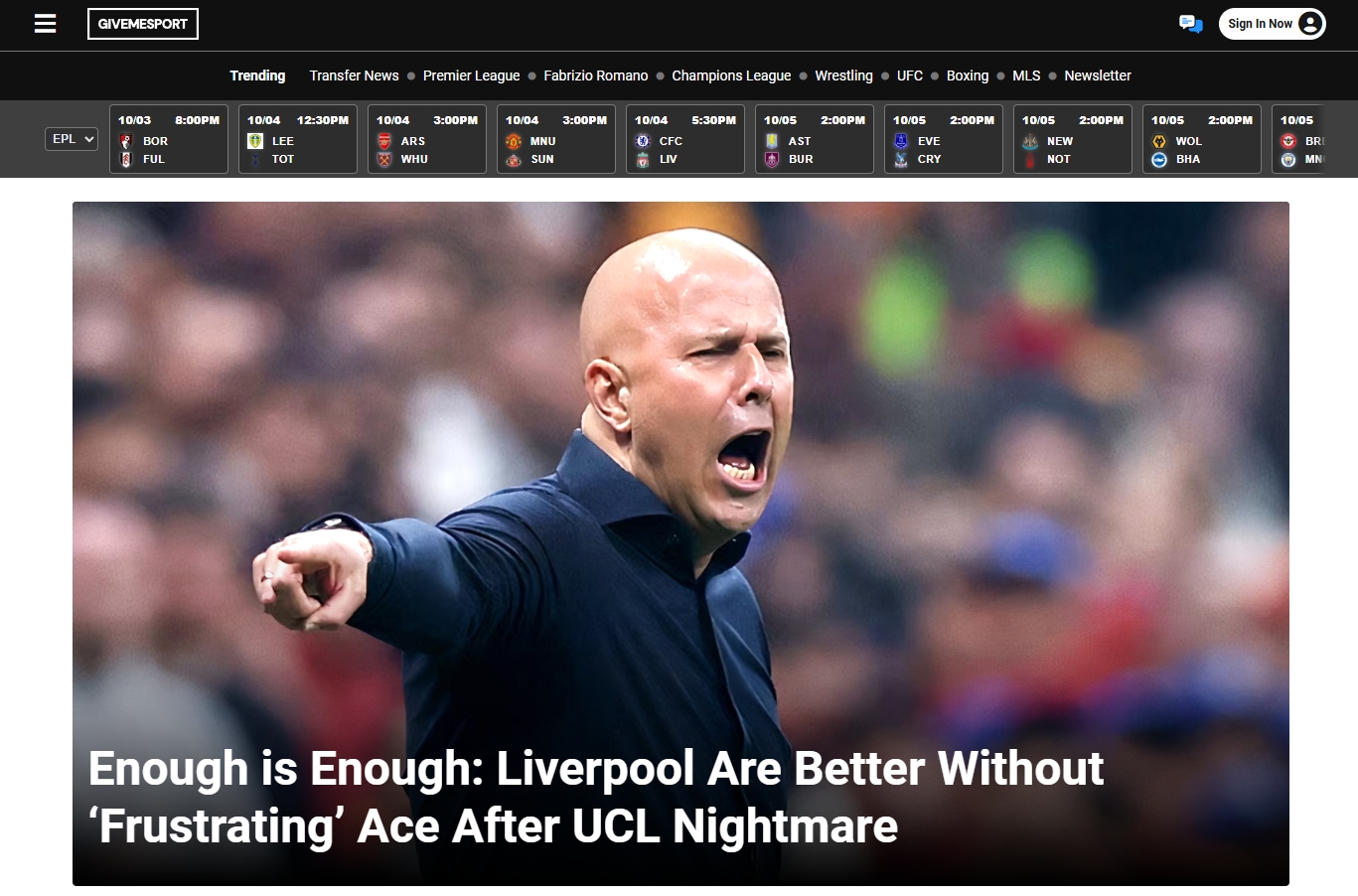The height and width of the screenshot is (896, 1358).
Task: Open the Transfer News section
Action: point(354,75)
